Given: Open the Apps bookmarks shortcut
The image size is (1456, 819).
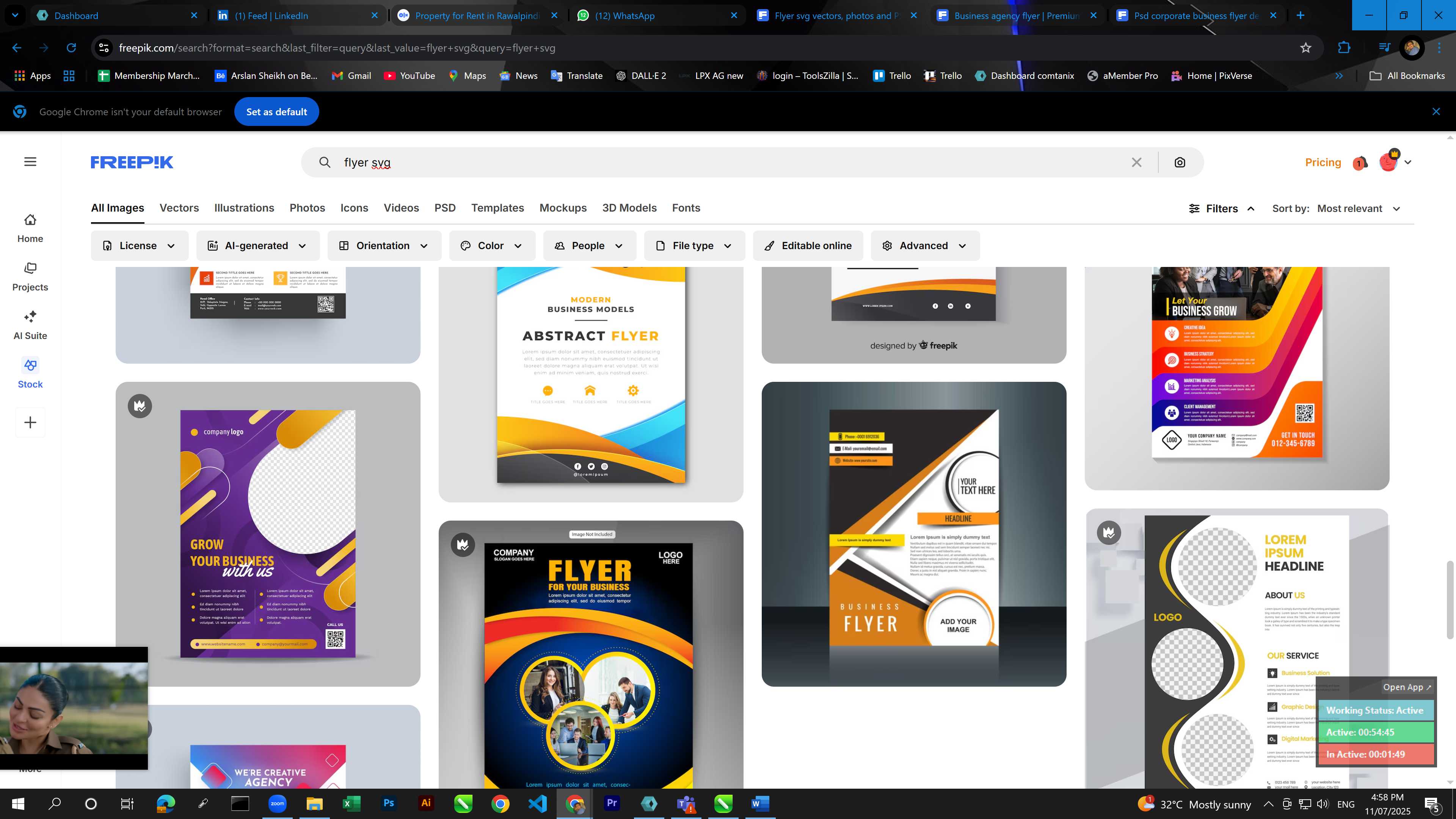Looking at the screenshot, I should tap(32, 76).
